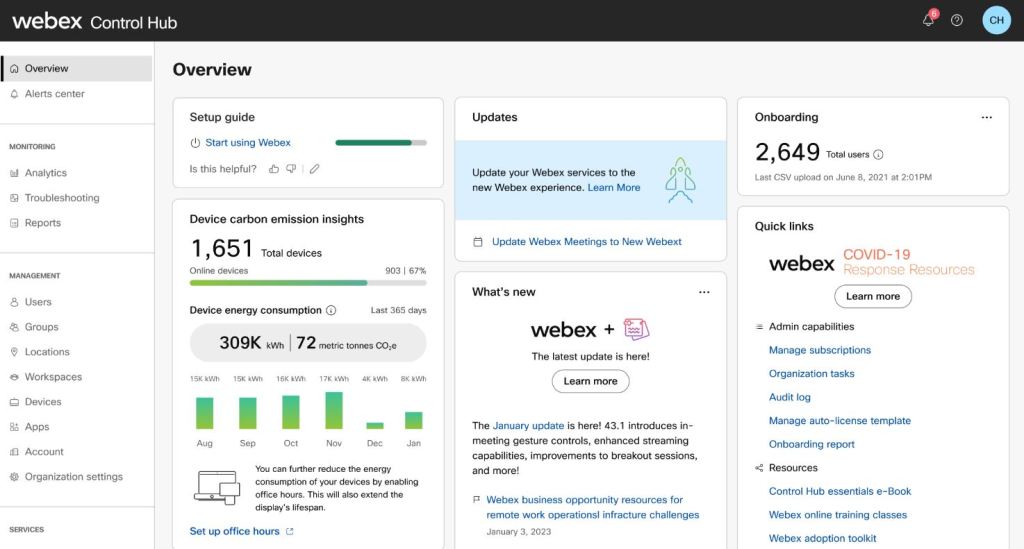Click the Set up office hours link
The image size is (1024, 549).
click(x=235, y=531)
